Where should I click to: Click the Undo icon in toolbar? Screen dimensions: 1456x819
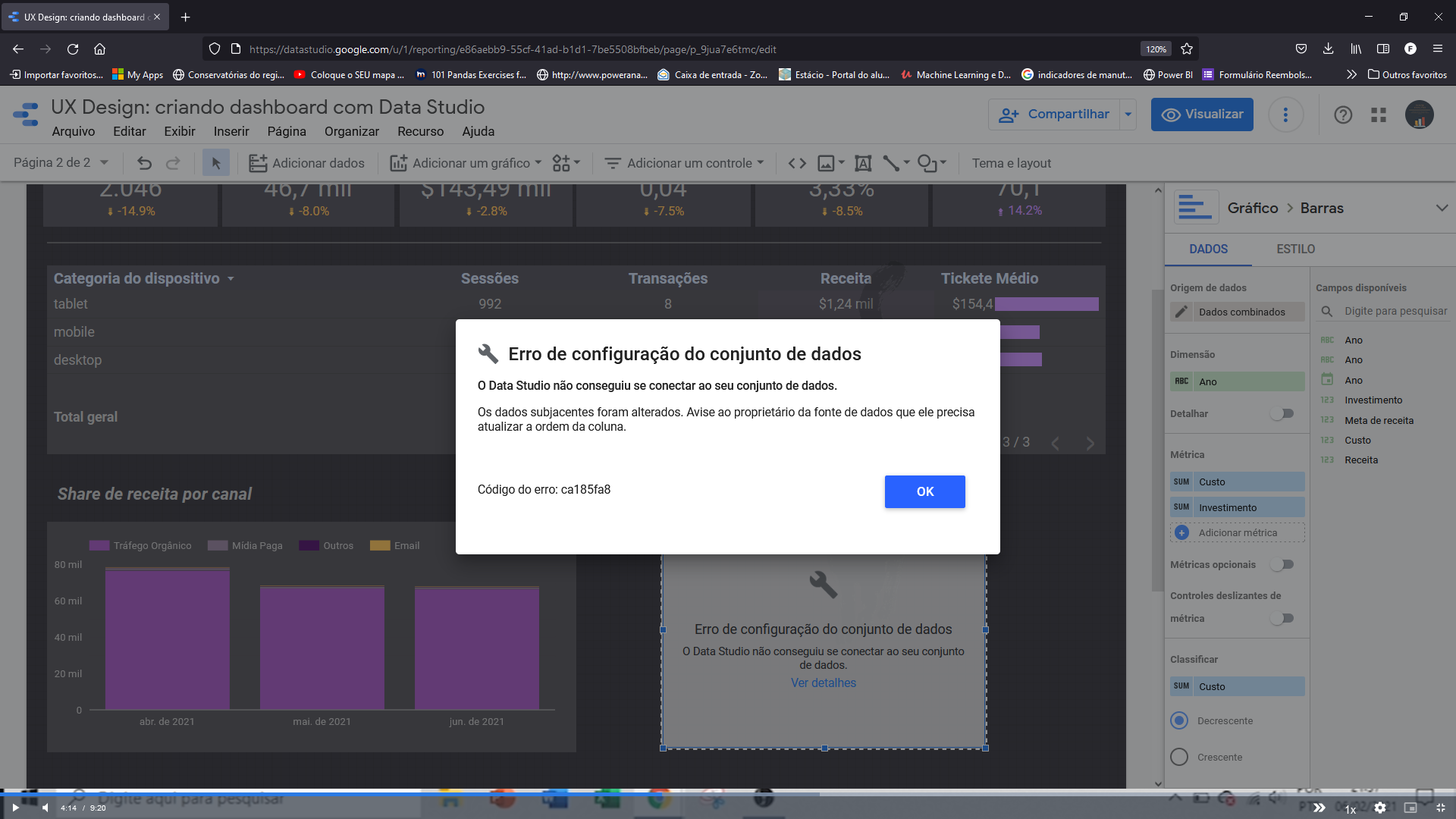pyautogui.click(x=144, y=163)
